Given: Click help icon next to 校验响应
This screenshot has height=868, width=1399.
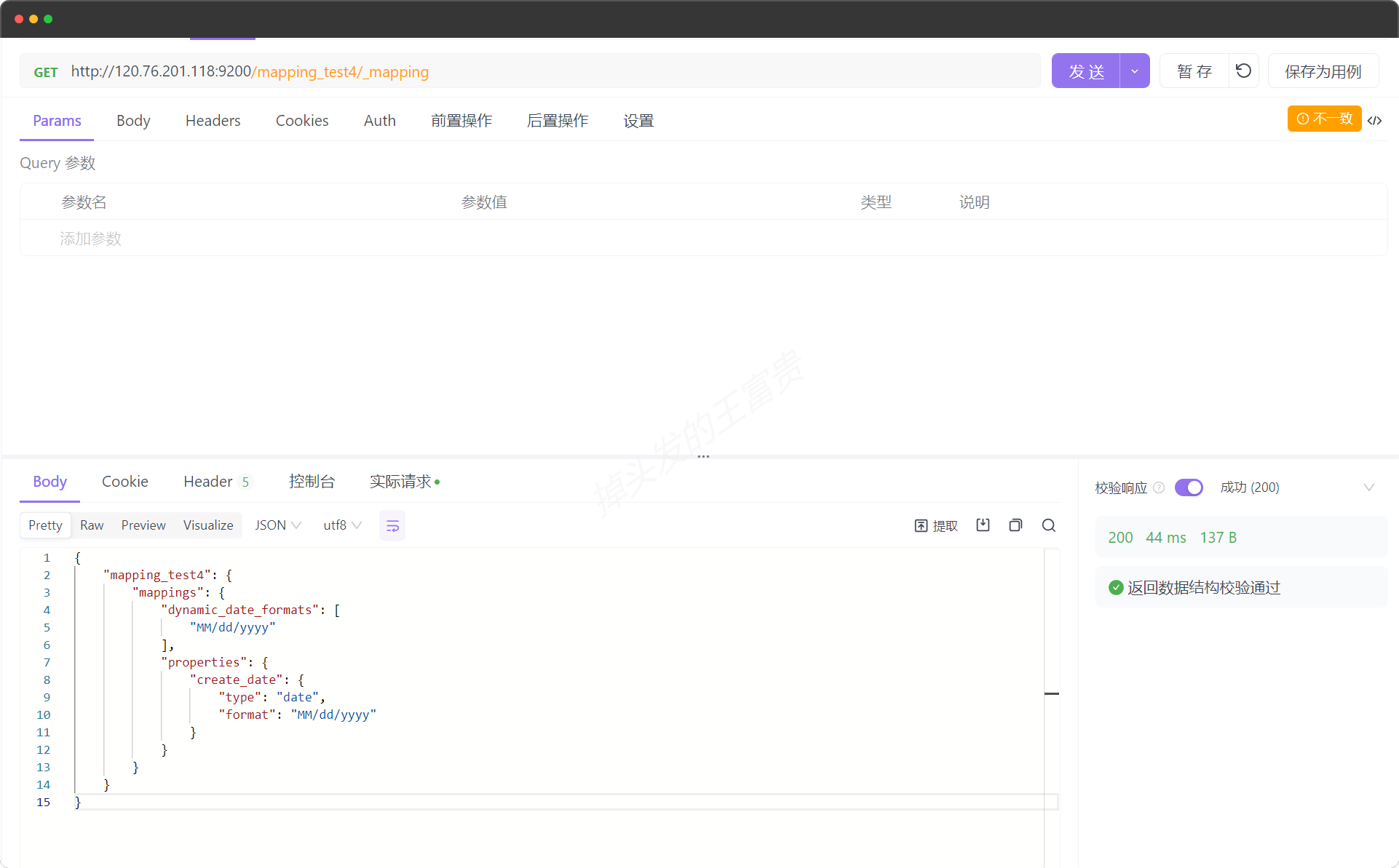Looking at the screenshot, I should pyautogui.click(x=1160, y=487).
